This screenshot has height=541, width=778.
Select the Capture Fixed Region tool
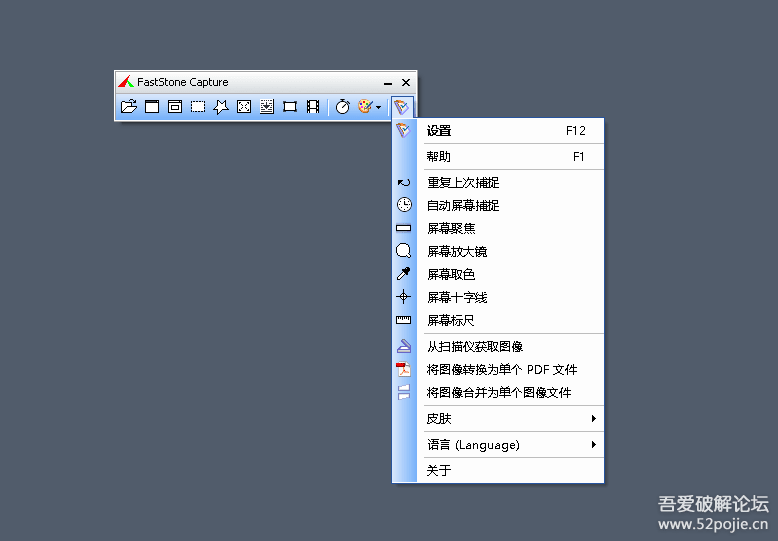coord(290,107)
